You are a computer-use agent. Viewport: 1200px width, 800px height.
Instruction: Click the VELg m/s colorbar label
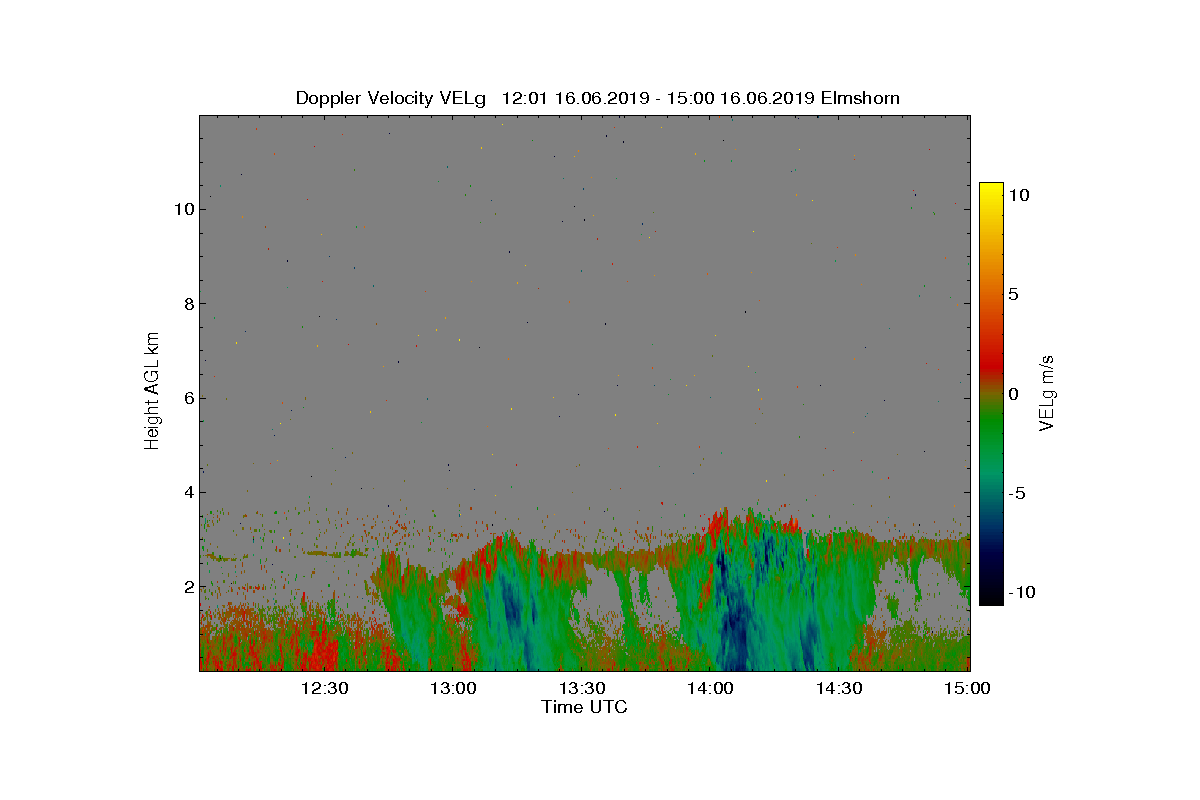[1047, 392]
